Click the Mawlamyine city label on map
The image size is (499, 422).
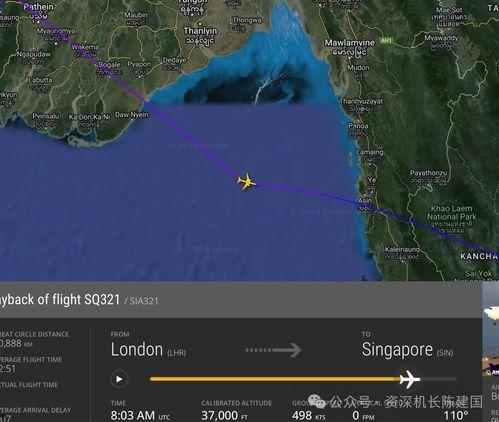click(x=349, y=43)
